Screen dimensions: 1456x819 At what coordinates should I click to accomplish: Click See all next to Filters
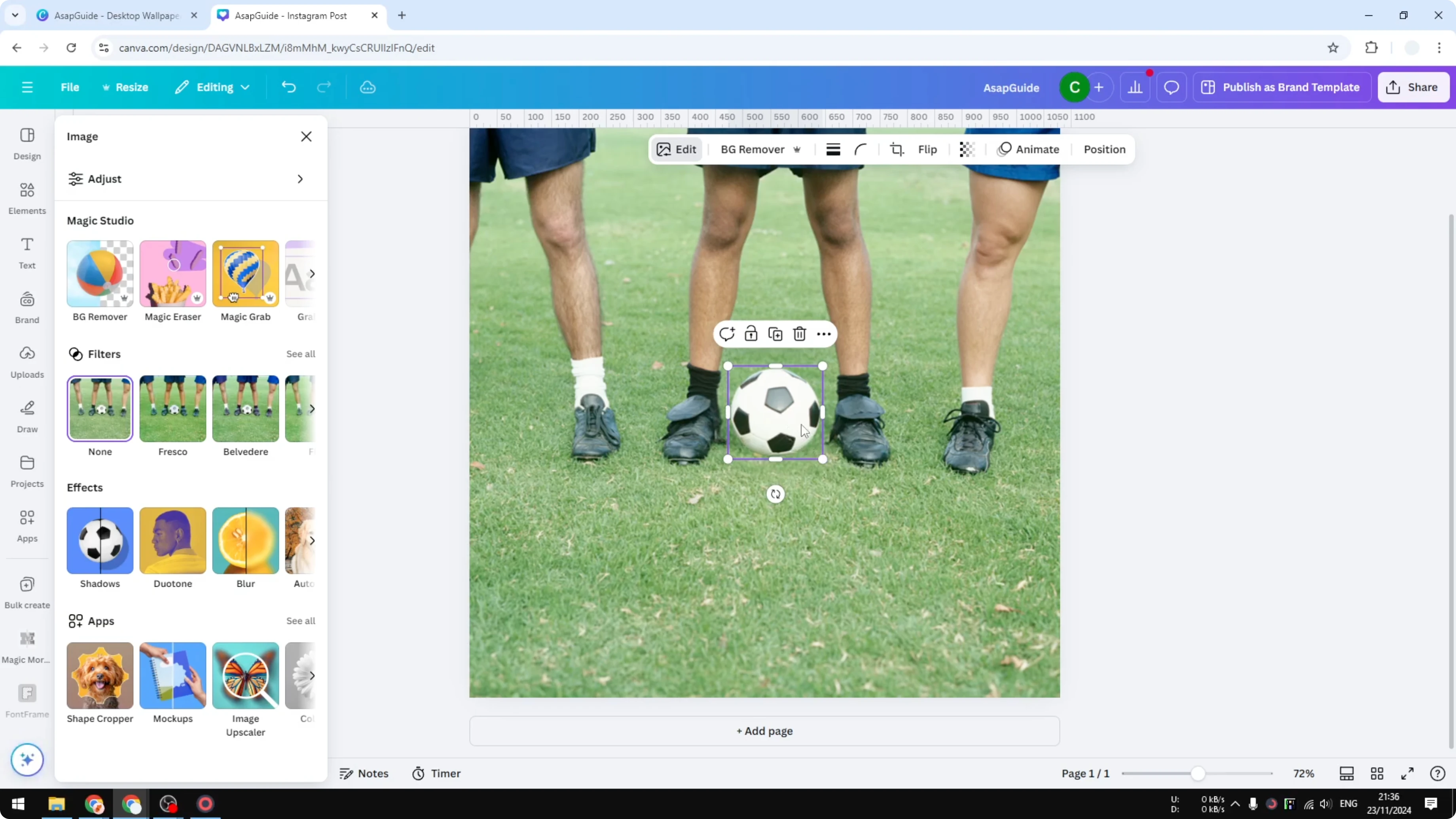pyautogui.click(x=300, y=354)
